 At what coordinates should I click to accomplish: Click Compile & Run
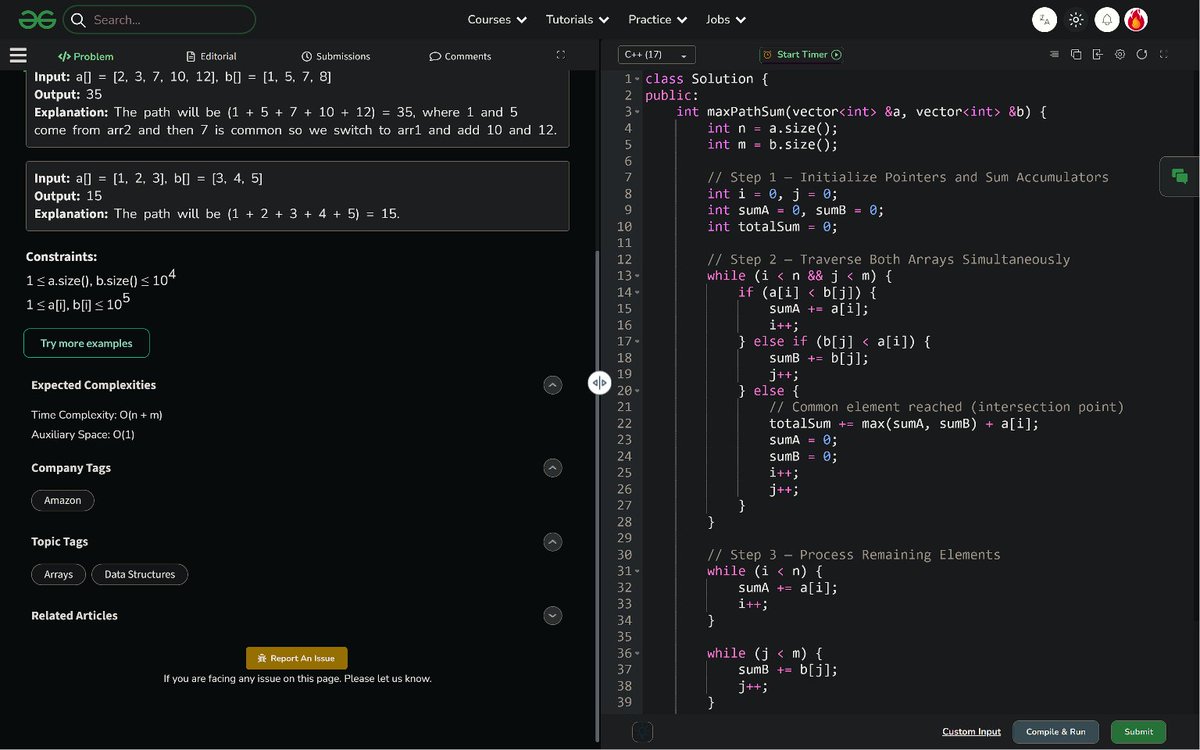click(1056, 732)
